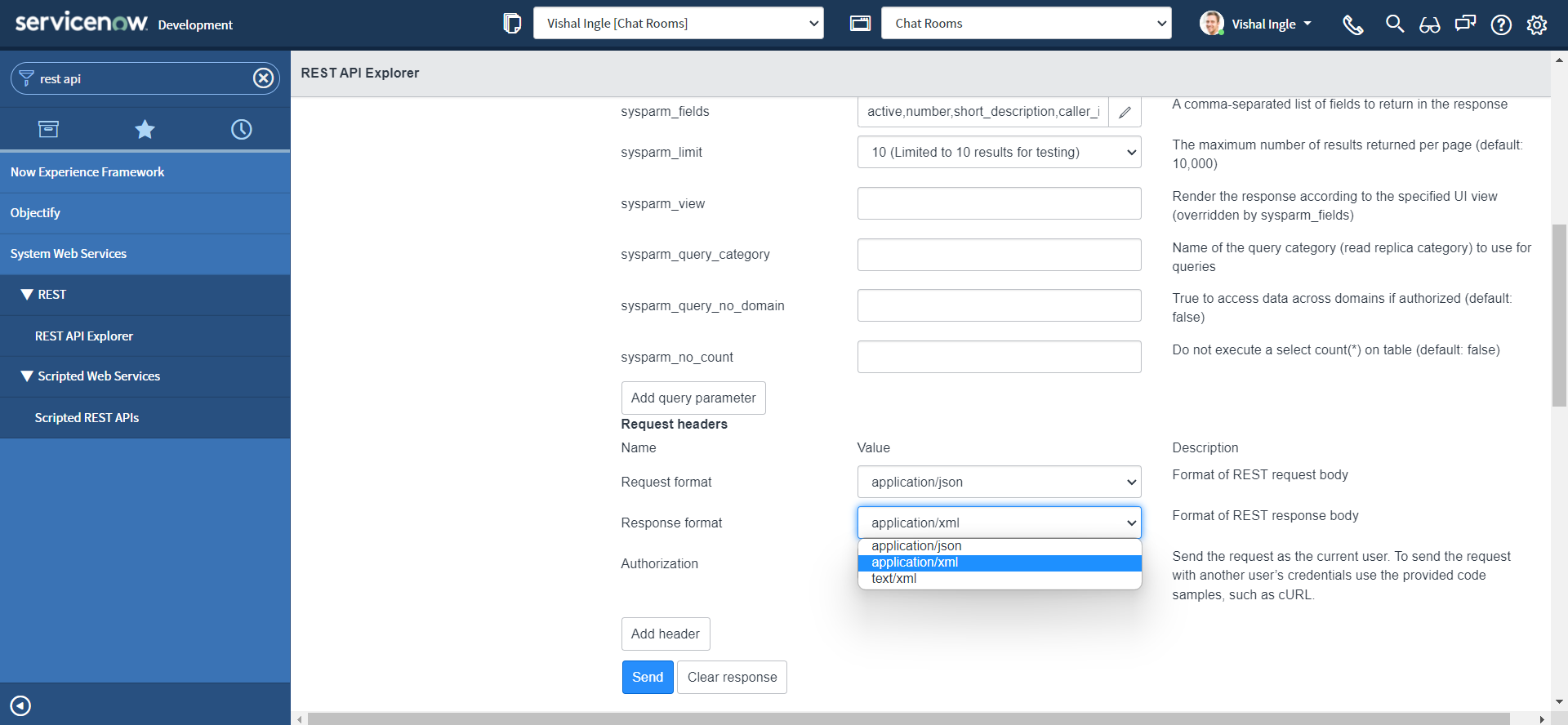Focus the sysparm_query_category input
1568x725 pixels.
coord(1000,255)
